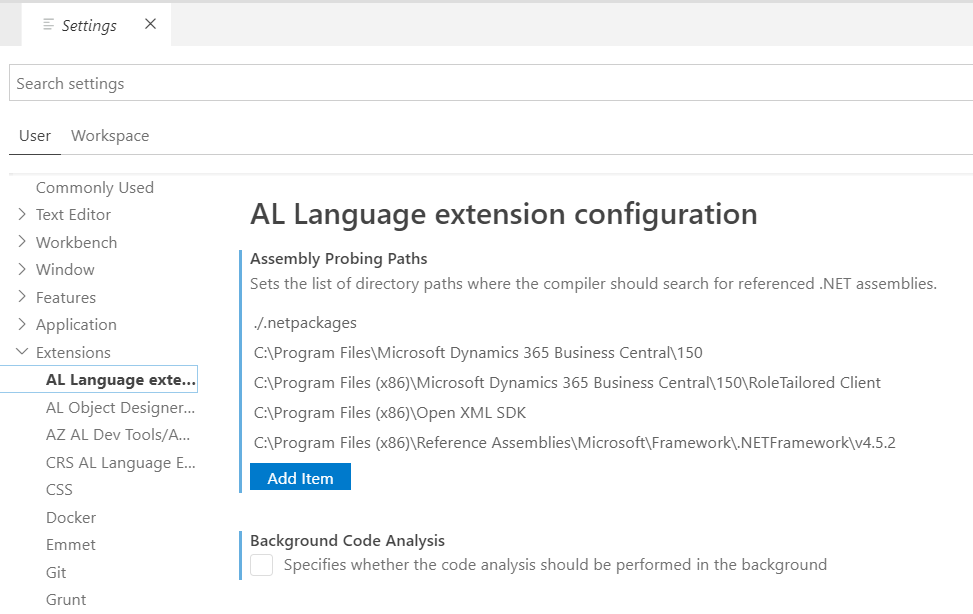Expand the Window chevron
This screenshot has height=614, width=973.
click(22, 269)
